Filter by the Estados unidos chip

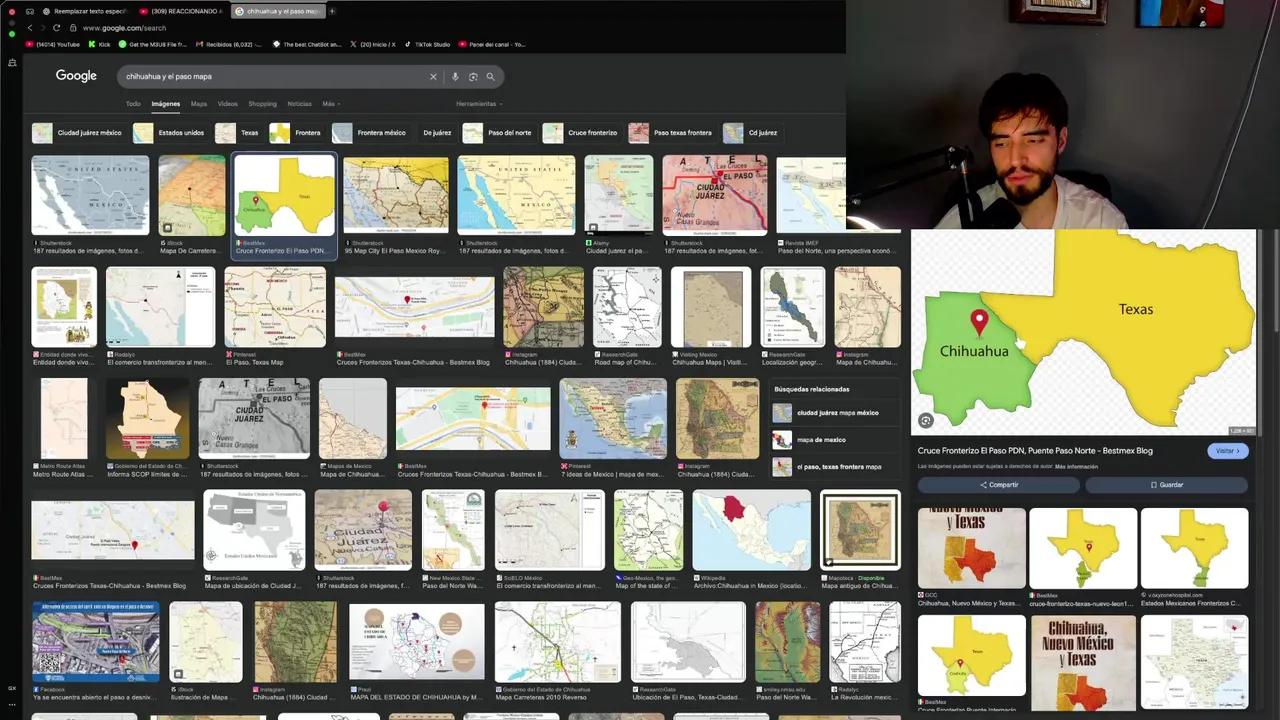(x=170, y=133)
